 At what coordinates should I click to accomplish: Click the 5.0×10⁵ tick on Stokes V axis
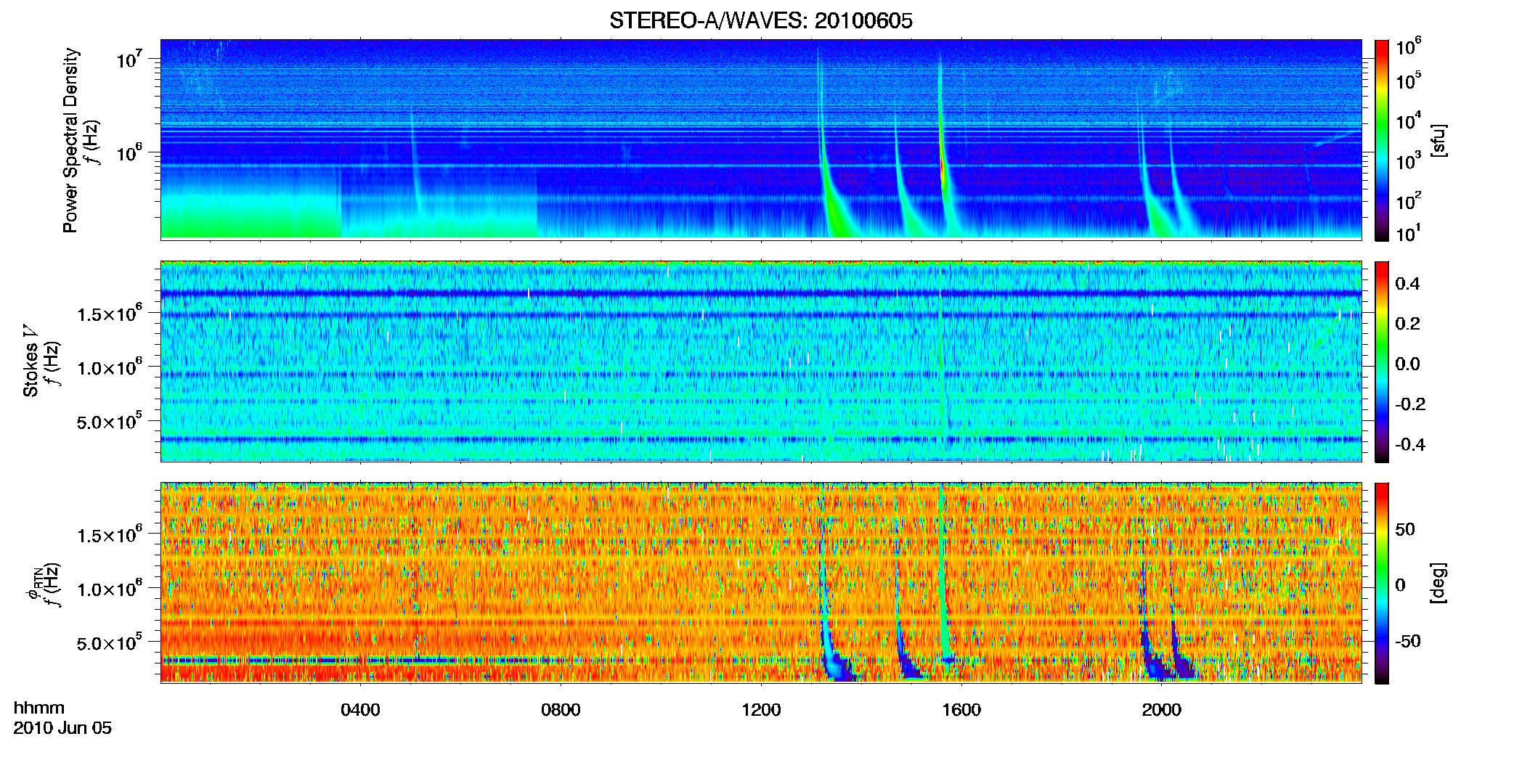tap(109, 421)
